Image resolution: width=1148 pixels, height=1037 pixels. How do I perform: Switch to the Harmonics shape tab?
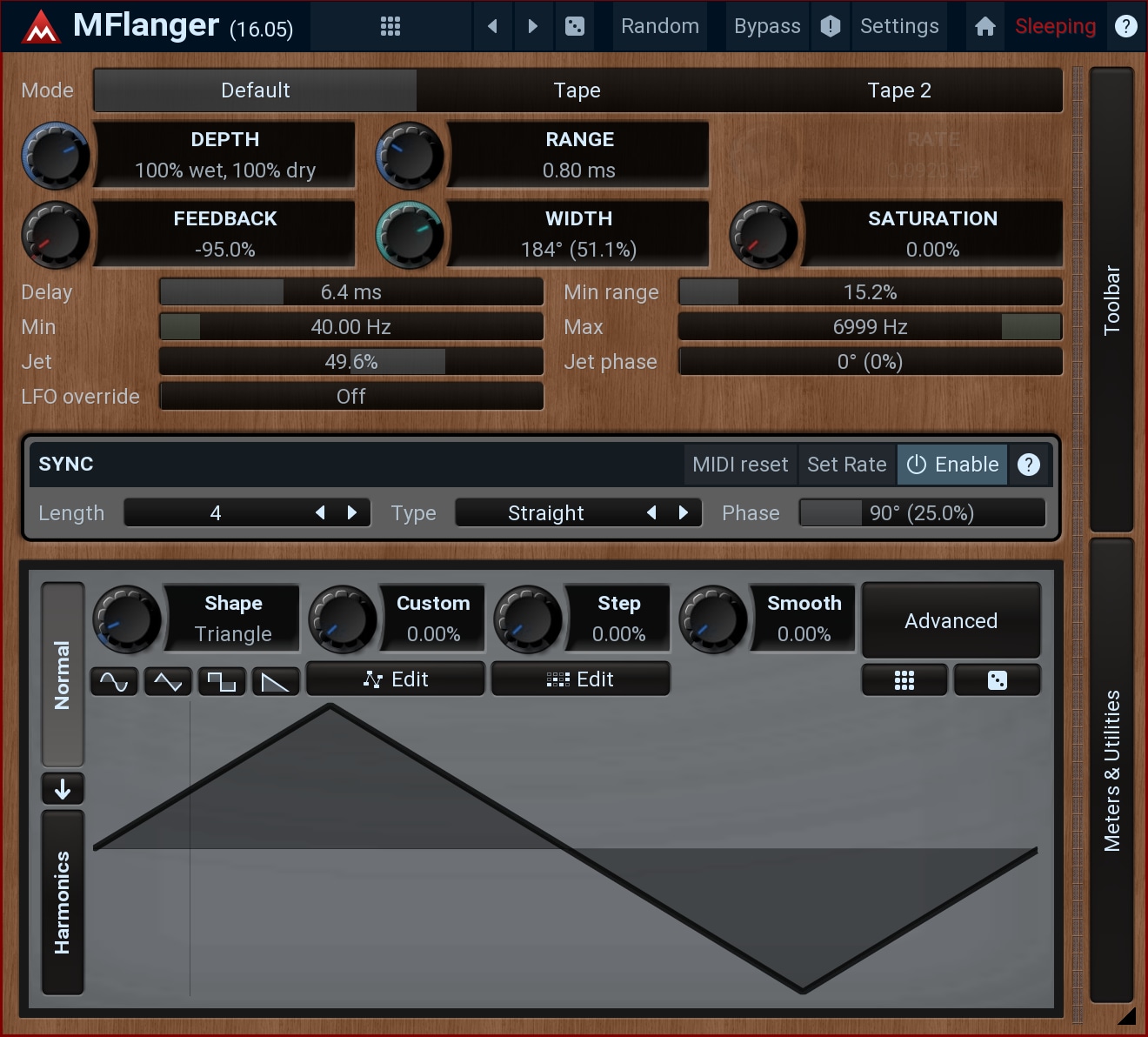(63, 902)
